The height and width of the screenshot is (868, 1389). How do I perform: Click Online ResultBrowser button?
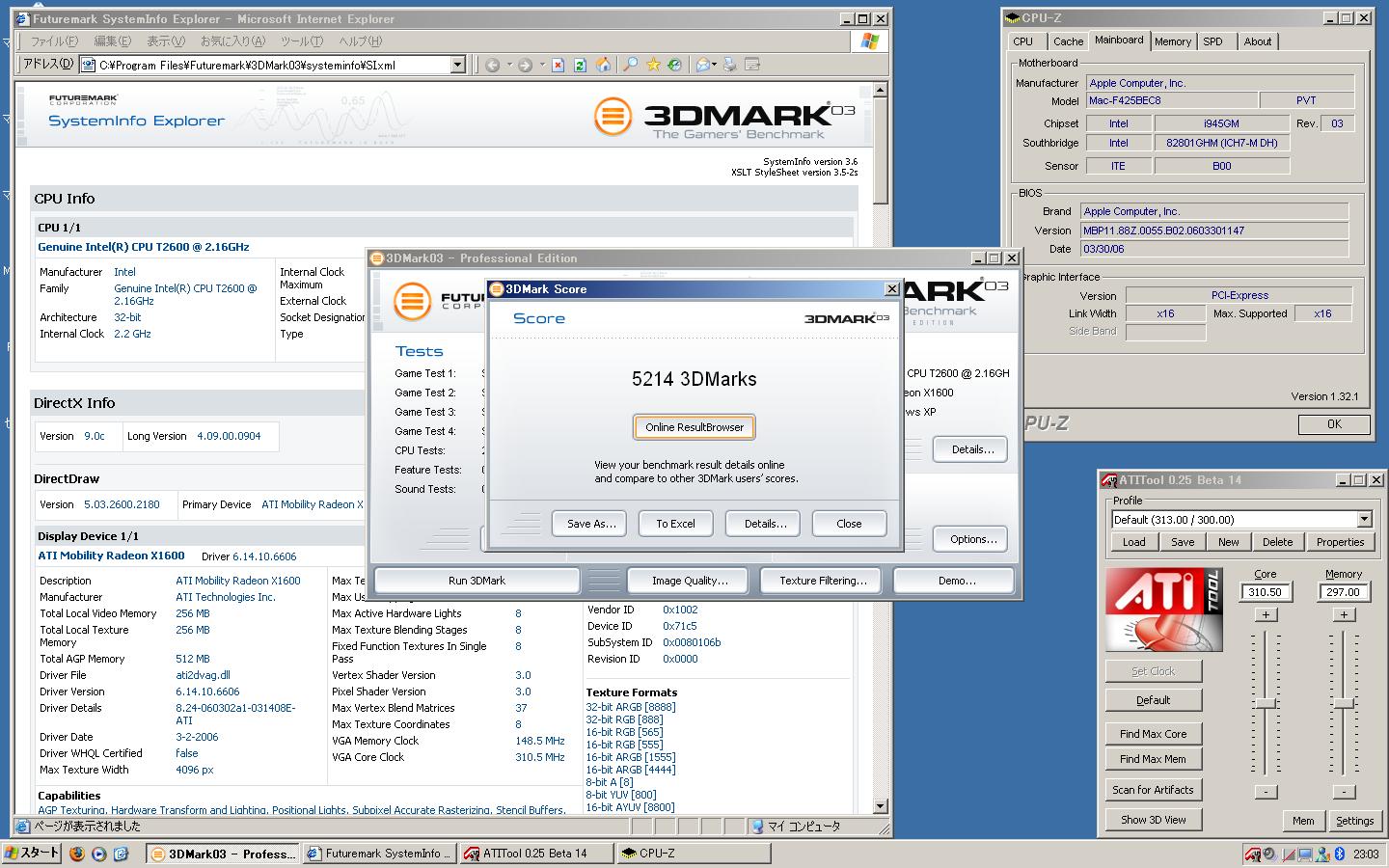point(694,427)
